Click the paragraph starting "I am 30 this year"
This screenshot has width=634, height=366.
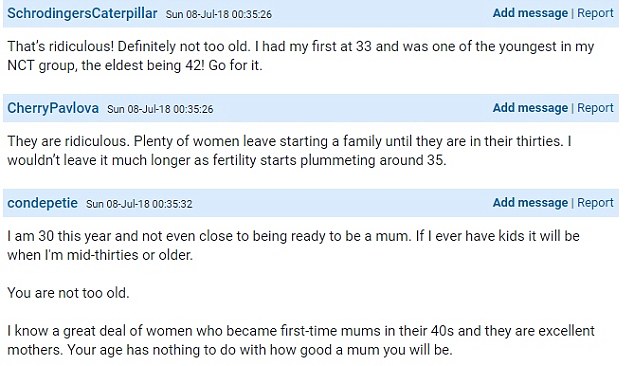pyautogui.click(x=294, y=245)
